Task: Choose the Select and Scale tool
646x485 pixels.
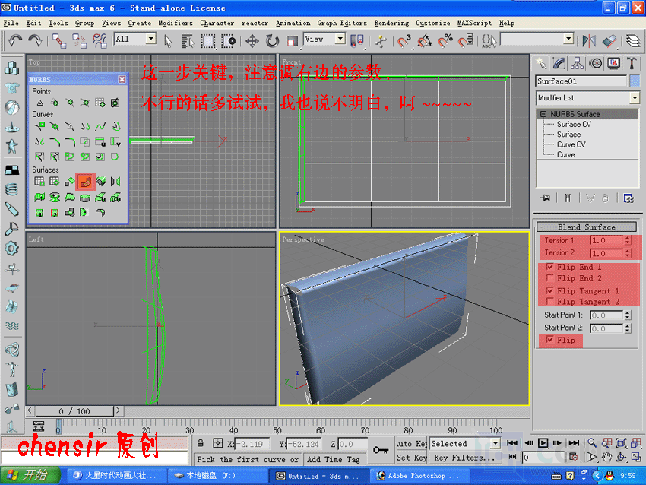Action: click(x=292, y=41)
